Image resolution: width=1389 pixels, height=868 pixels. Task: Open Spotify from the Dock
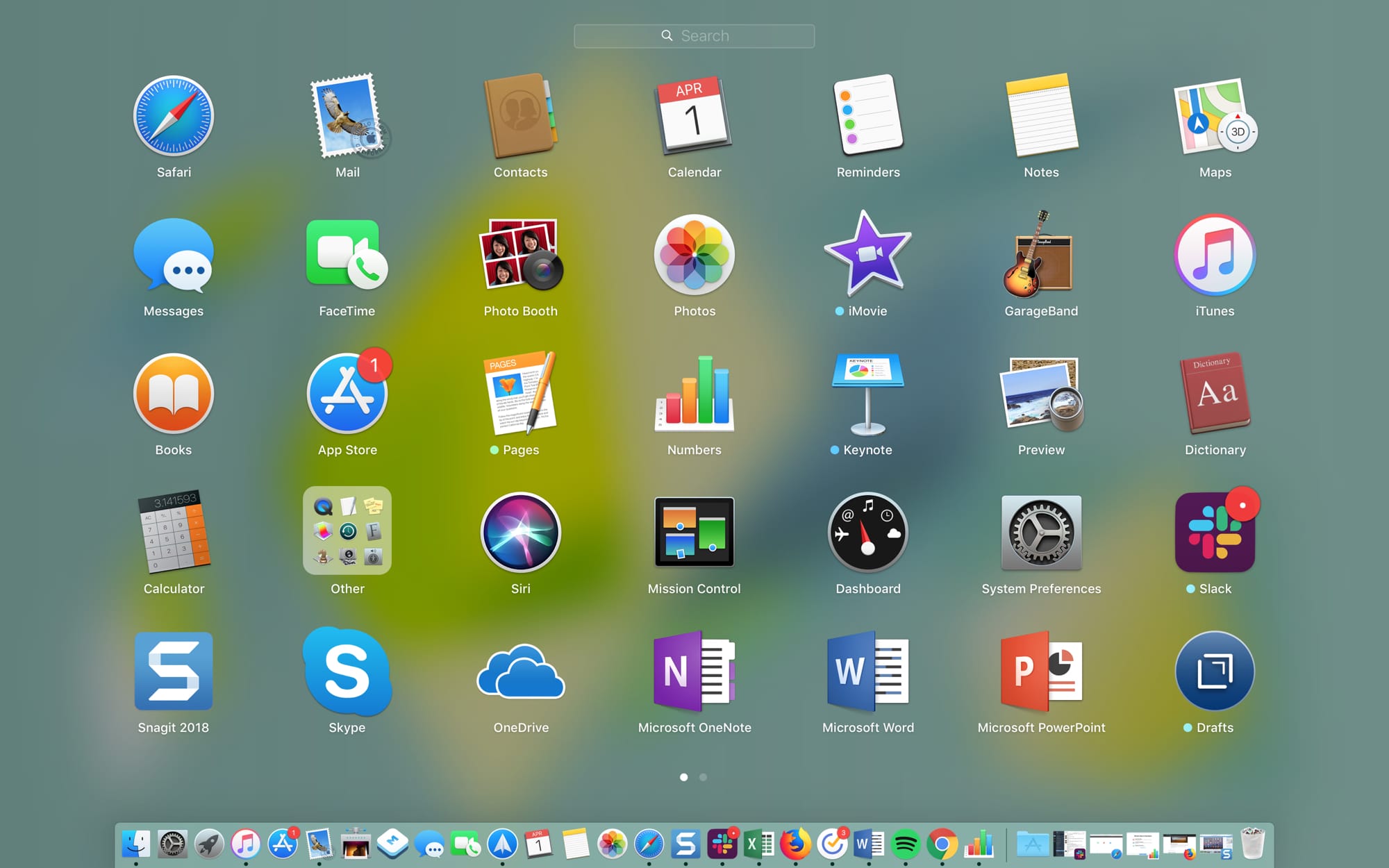[x=905, y=844]
